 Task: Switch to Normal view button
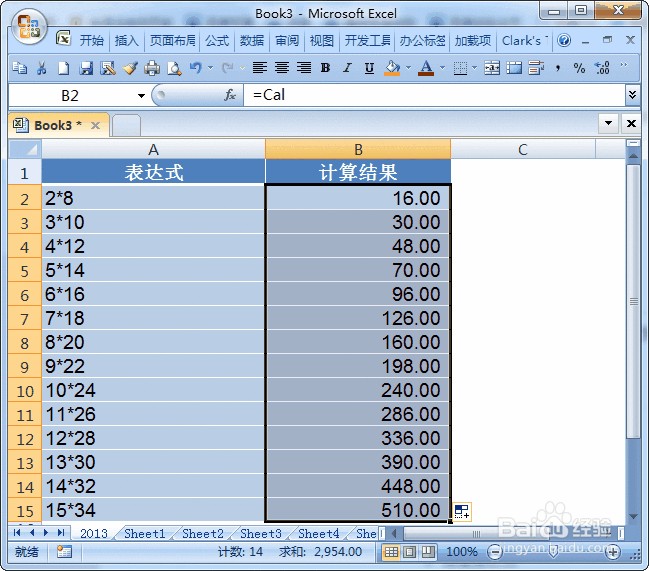[391, 552]
